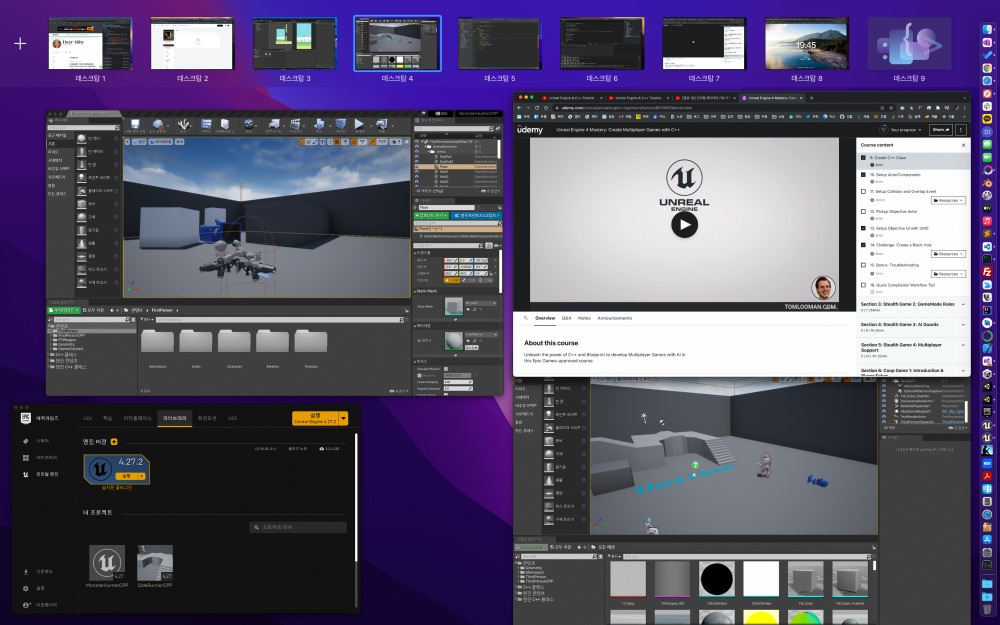Click Play arrow in Unreal editor toolbar
1000x625 pixels.
359,124
